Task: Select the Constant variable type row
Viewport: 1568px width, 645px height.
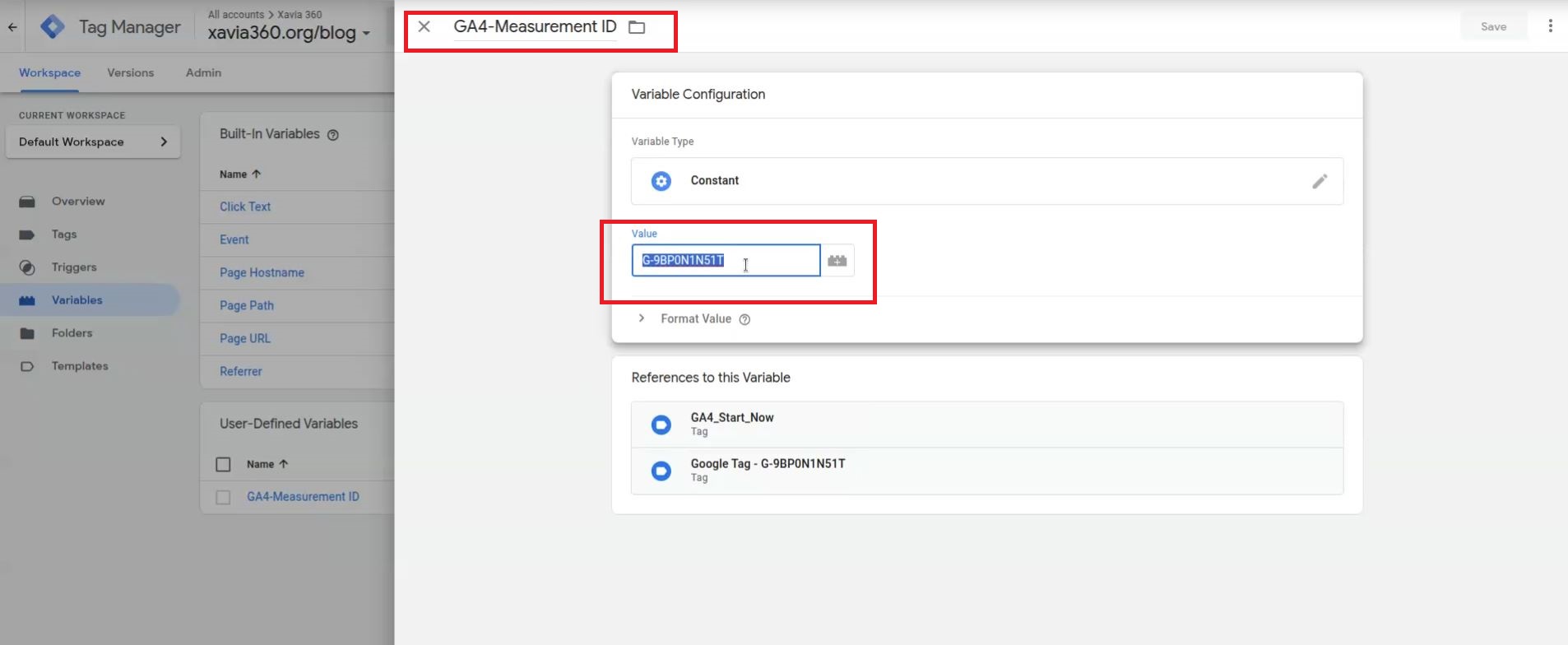Action: 987,181
